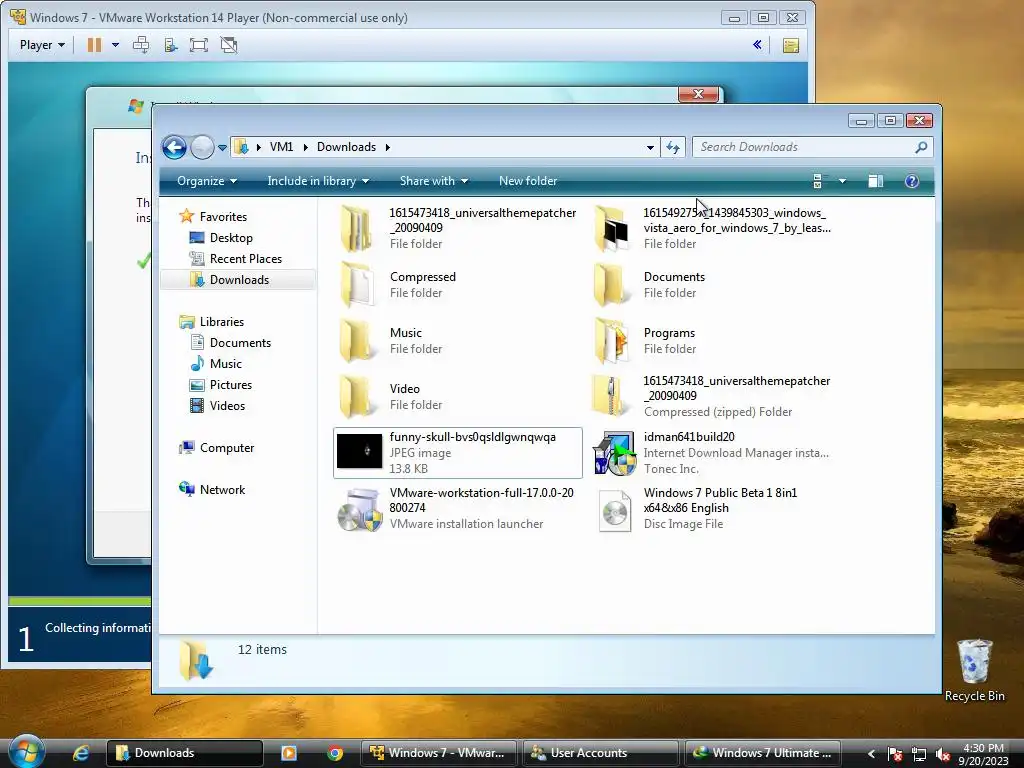Open the Windows Start menu

point(26,752)
